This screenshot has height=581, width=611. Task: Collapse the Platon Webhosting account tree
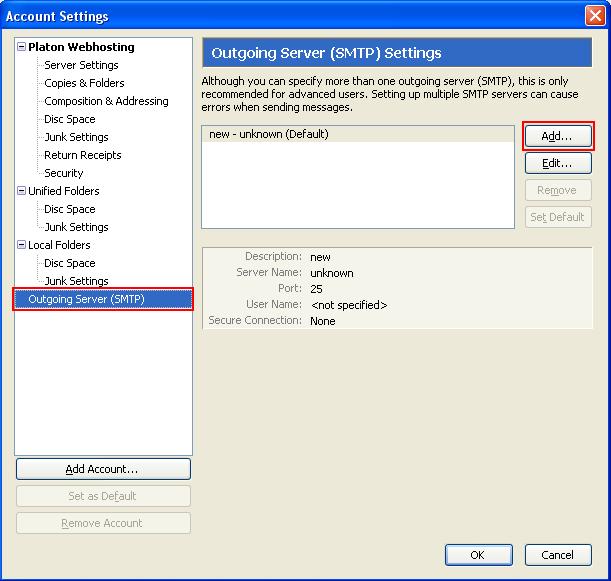pyautogui.click(x=22, y=47)
